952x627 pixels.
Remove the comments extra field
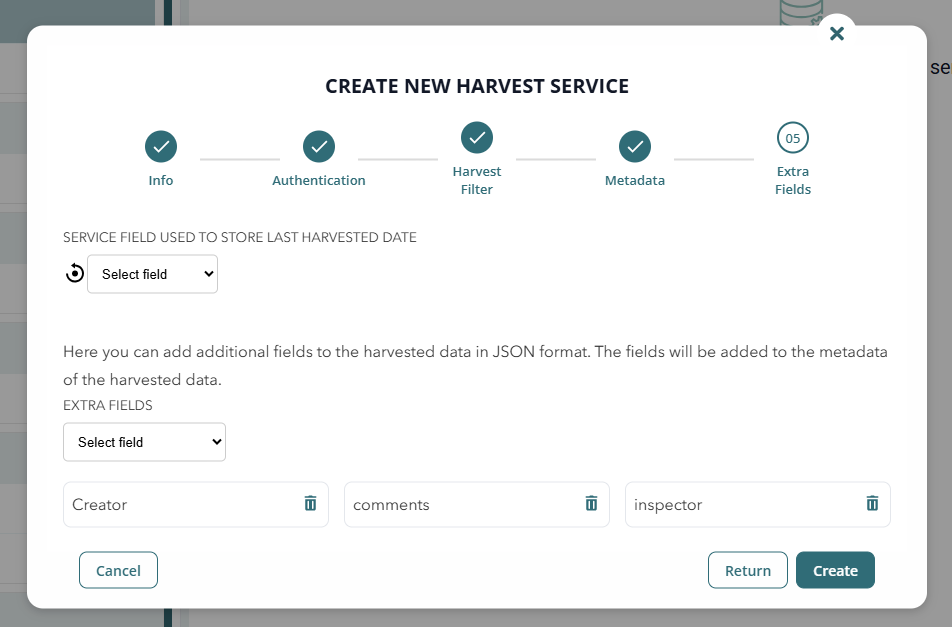[x=591, y=504]
